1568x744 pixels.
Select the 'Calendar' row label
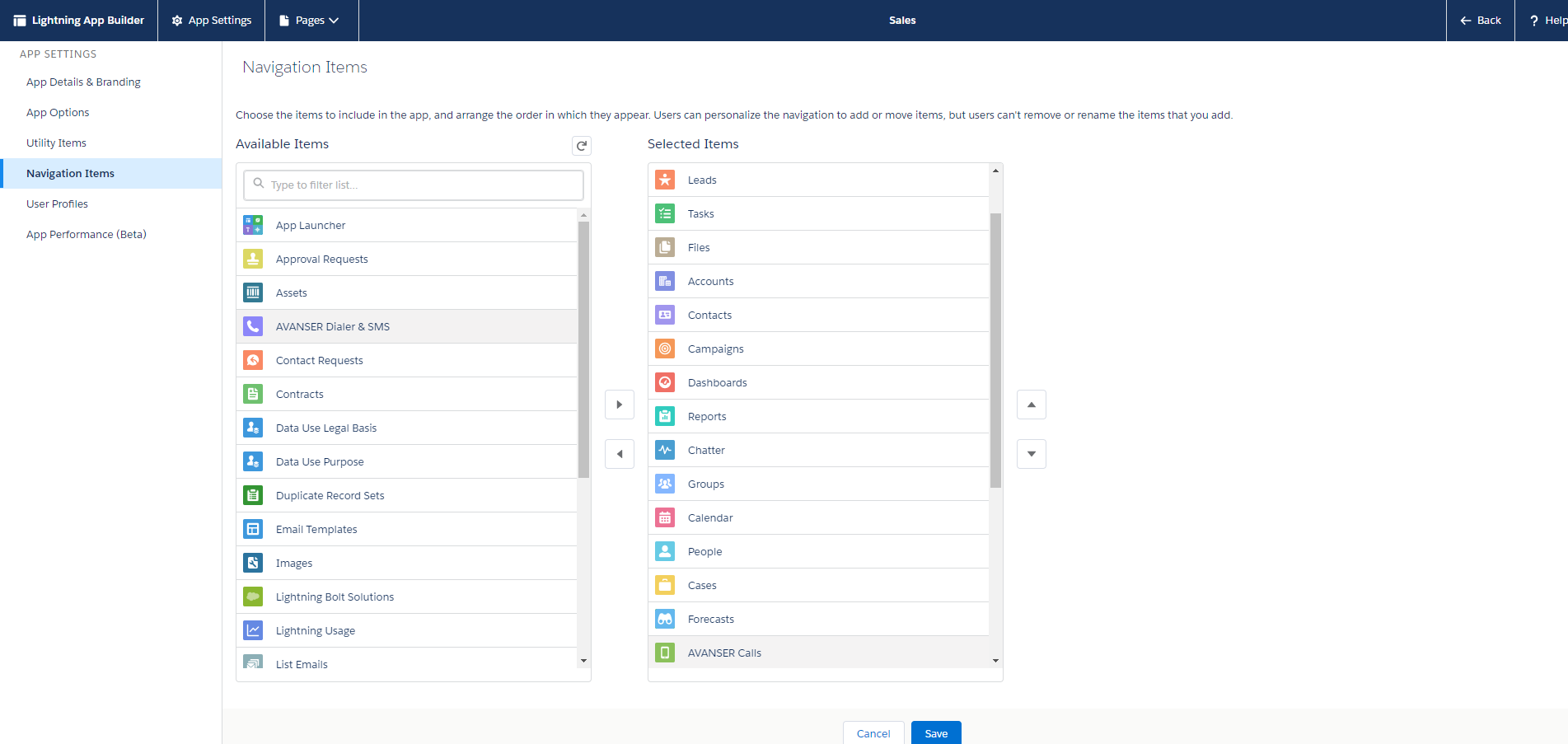coord(710,517)
